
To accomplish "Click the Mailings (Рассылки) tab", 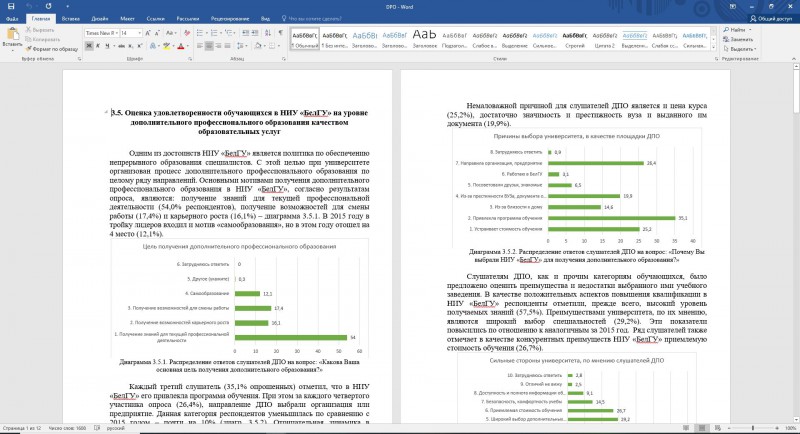I will 187,19.
